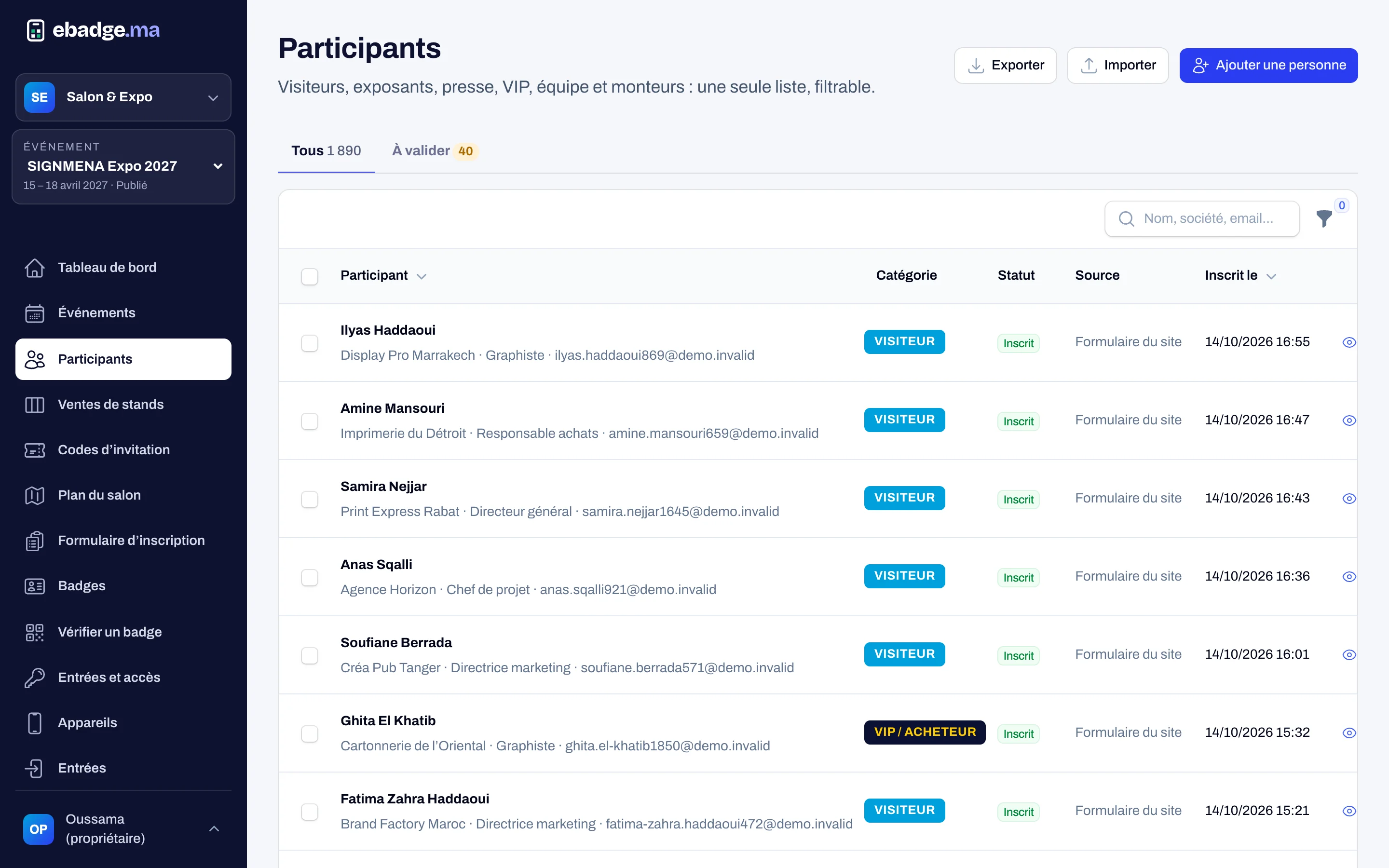Open the SIGNMENA Expo 2027 event selector
This screenshot has height=868, width=1389.
[123, 166]
